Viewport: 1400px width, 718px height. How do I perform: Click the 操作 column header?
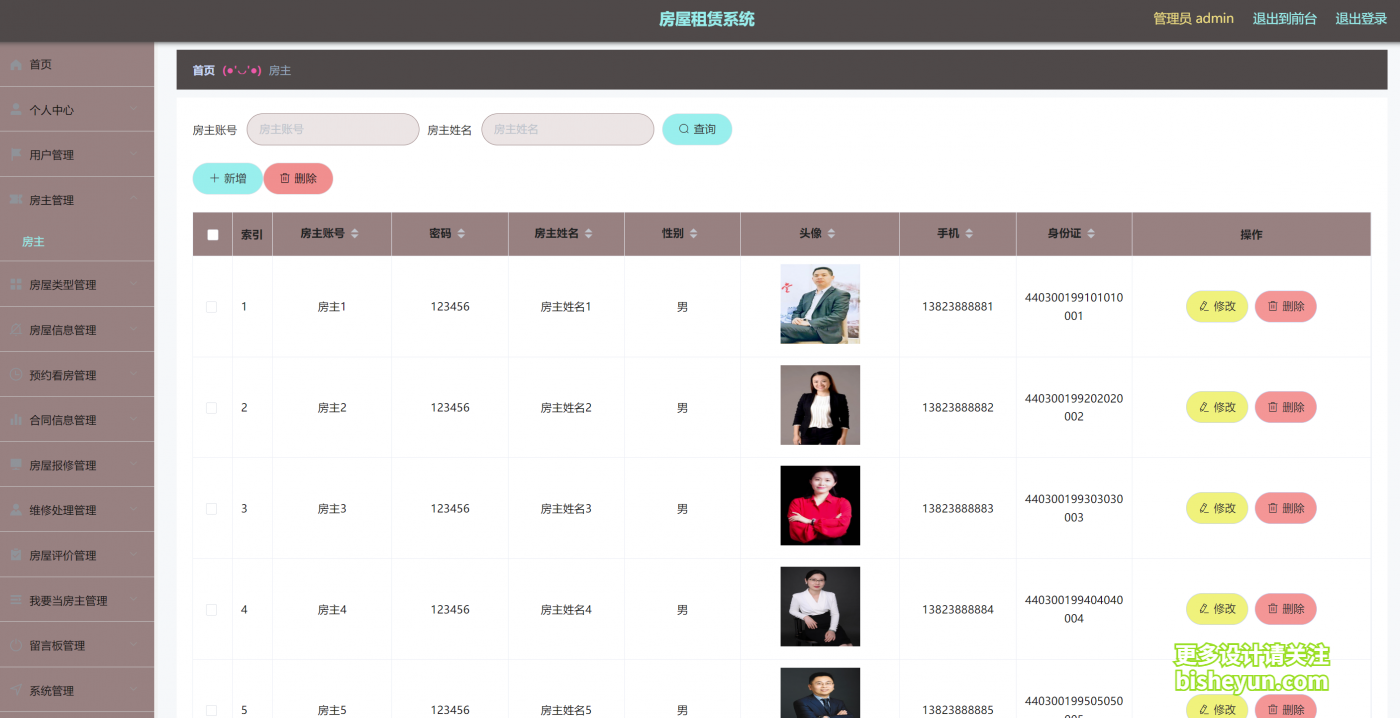click(1251, 235)
